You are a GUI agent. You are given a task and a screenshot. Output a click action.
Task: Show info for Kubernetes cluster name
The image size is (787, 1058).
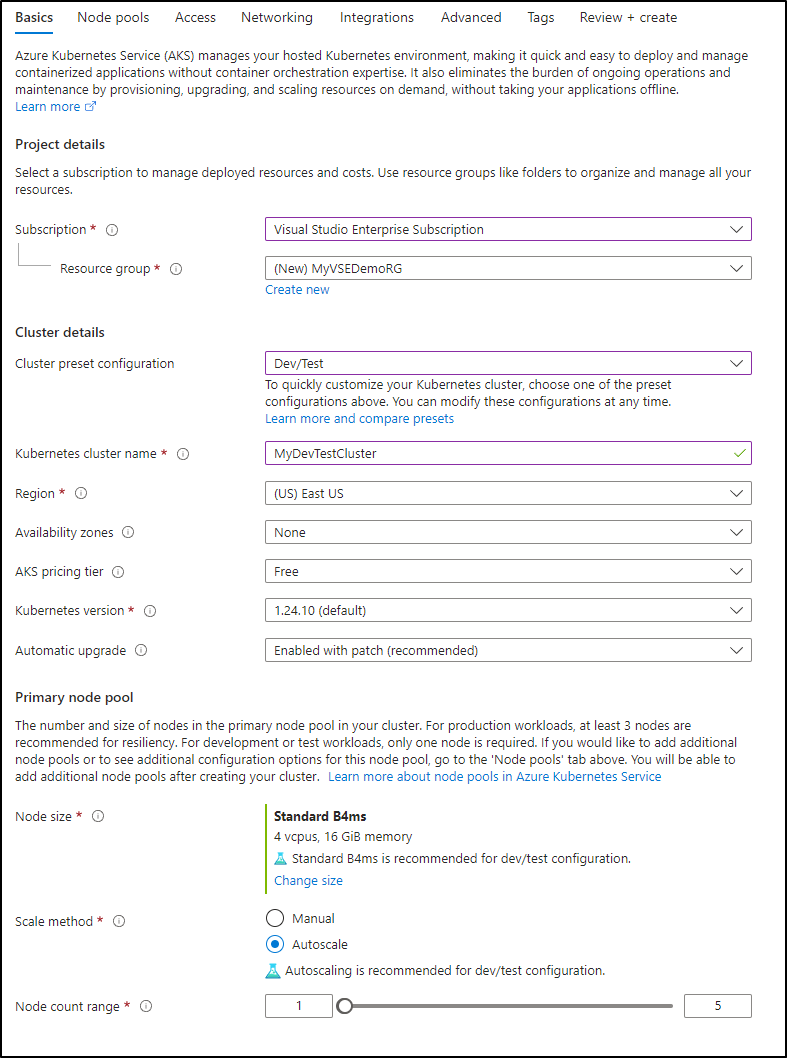(183, 454)
